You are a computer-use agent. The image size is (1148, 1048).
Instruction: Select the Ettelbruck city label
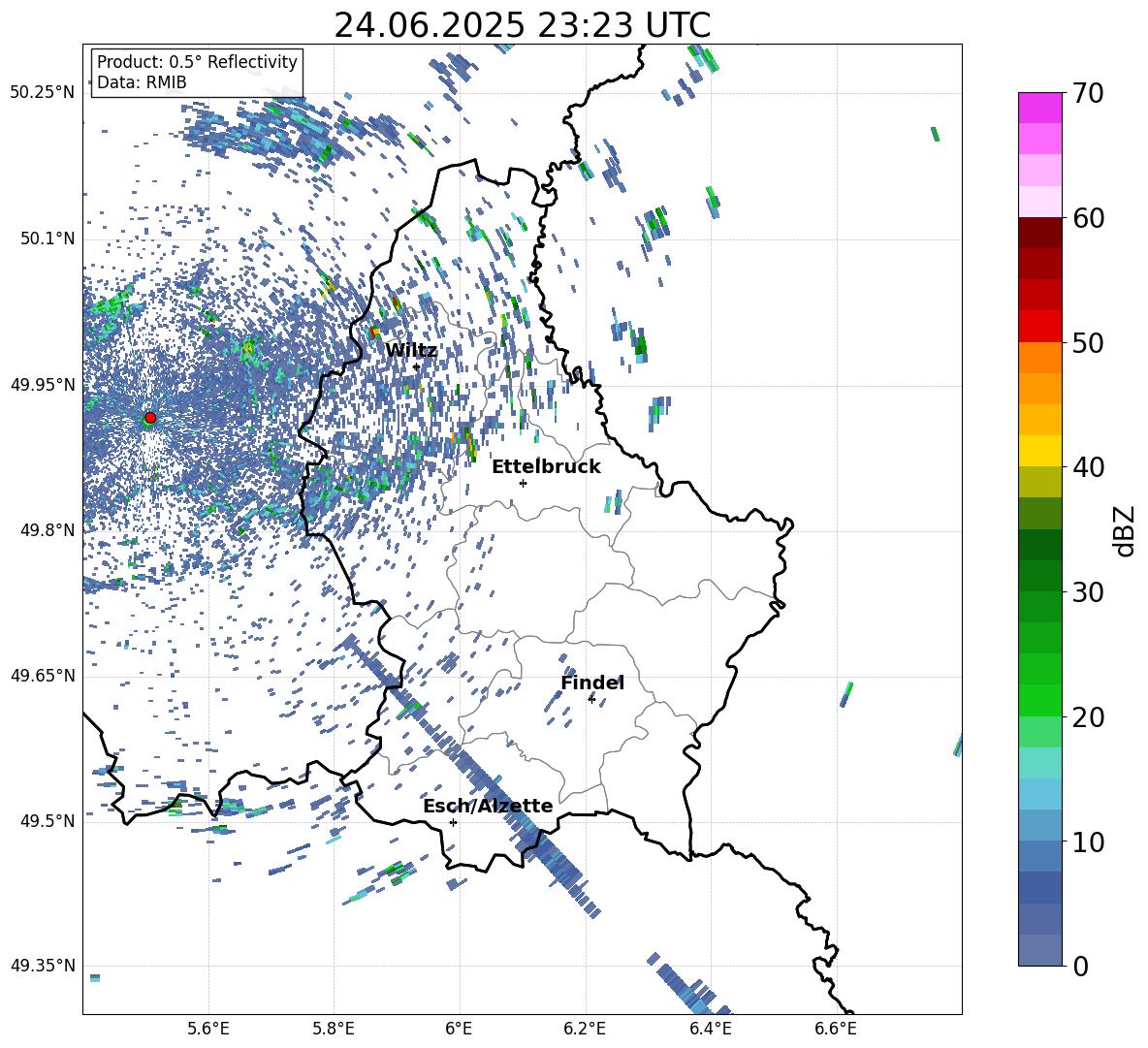tap(546, 467)
